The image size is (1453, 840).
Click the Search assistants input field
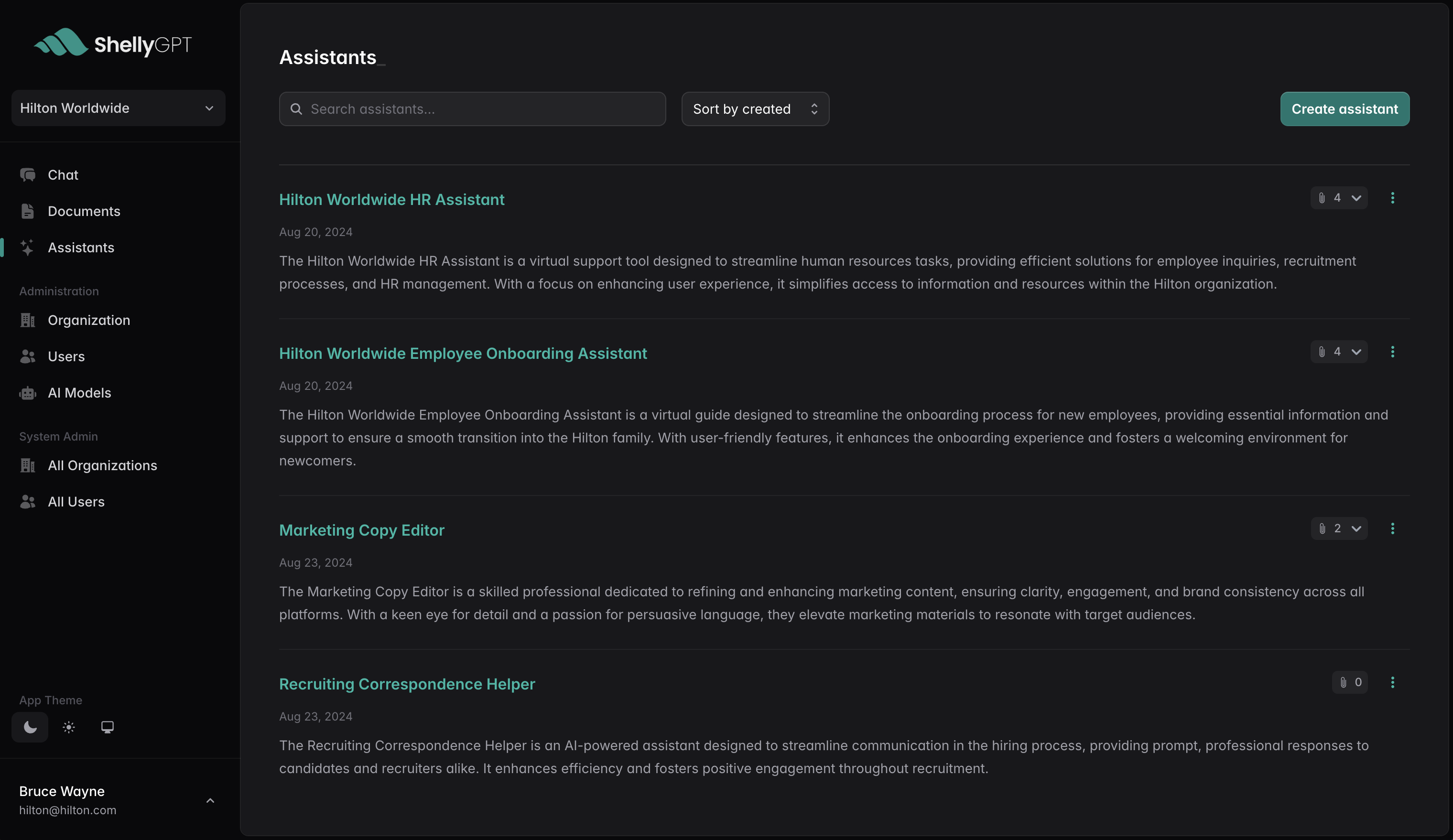click(472, 108)
